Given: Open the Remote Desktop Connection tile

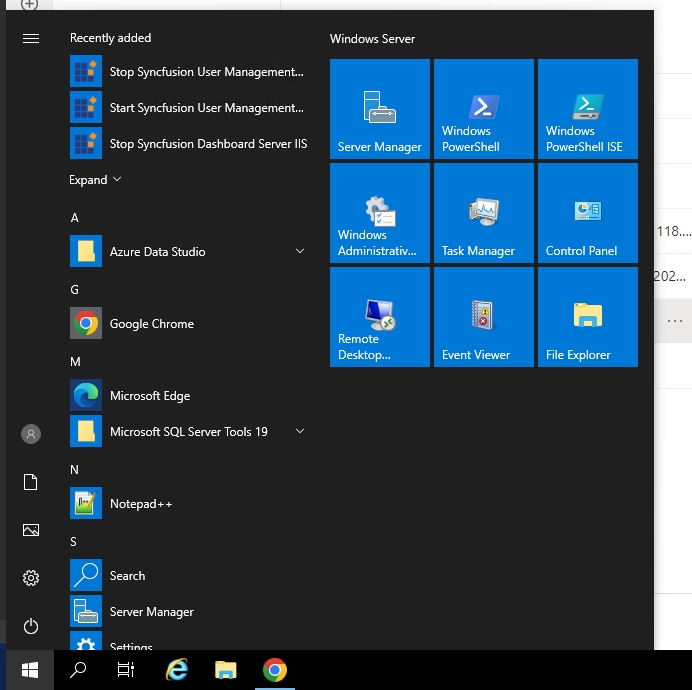Looking at the screenshot, I should tap(380, 317).
